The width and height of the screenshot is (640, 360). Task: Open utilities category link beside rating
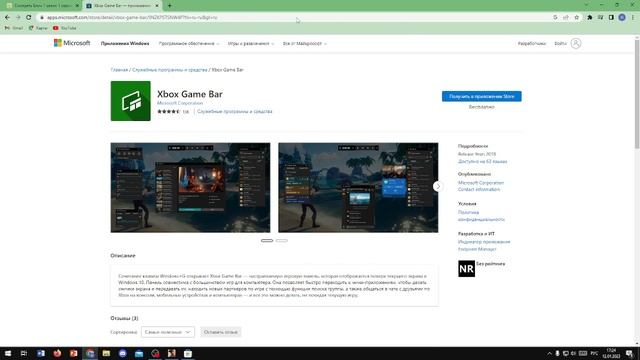[x=235, y=111]
